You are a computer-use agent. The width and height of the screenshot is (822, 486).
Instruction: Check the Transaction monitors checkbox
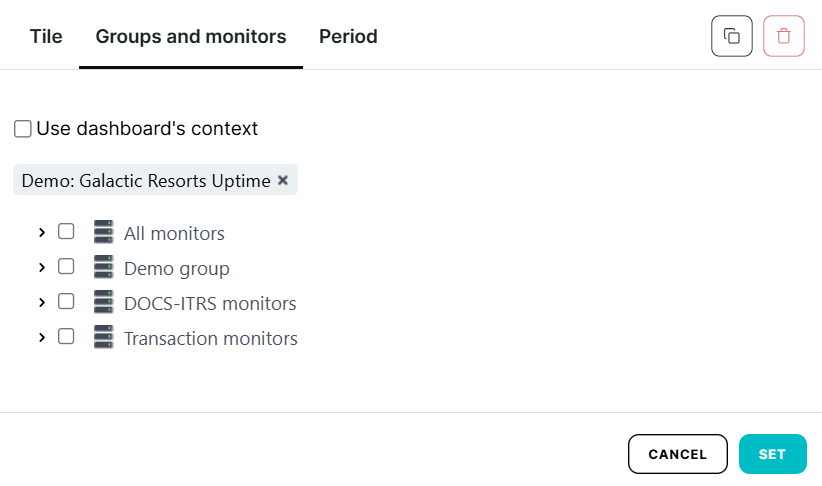pos(66,337)
